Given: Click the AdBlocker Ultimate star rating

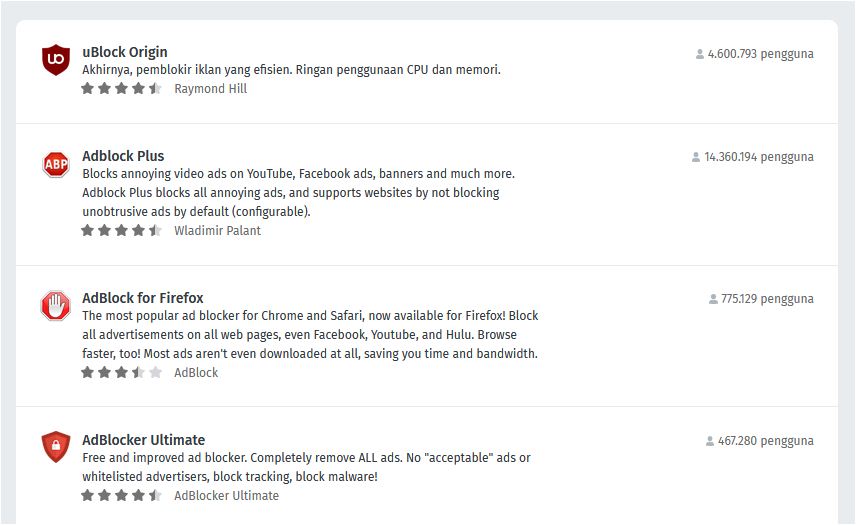Looking at the screenshot, I should pos(121,496).
